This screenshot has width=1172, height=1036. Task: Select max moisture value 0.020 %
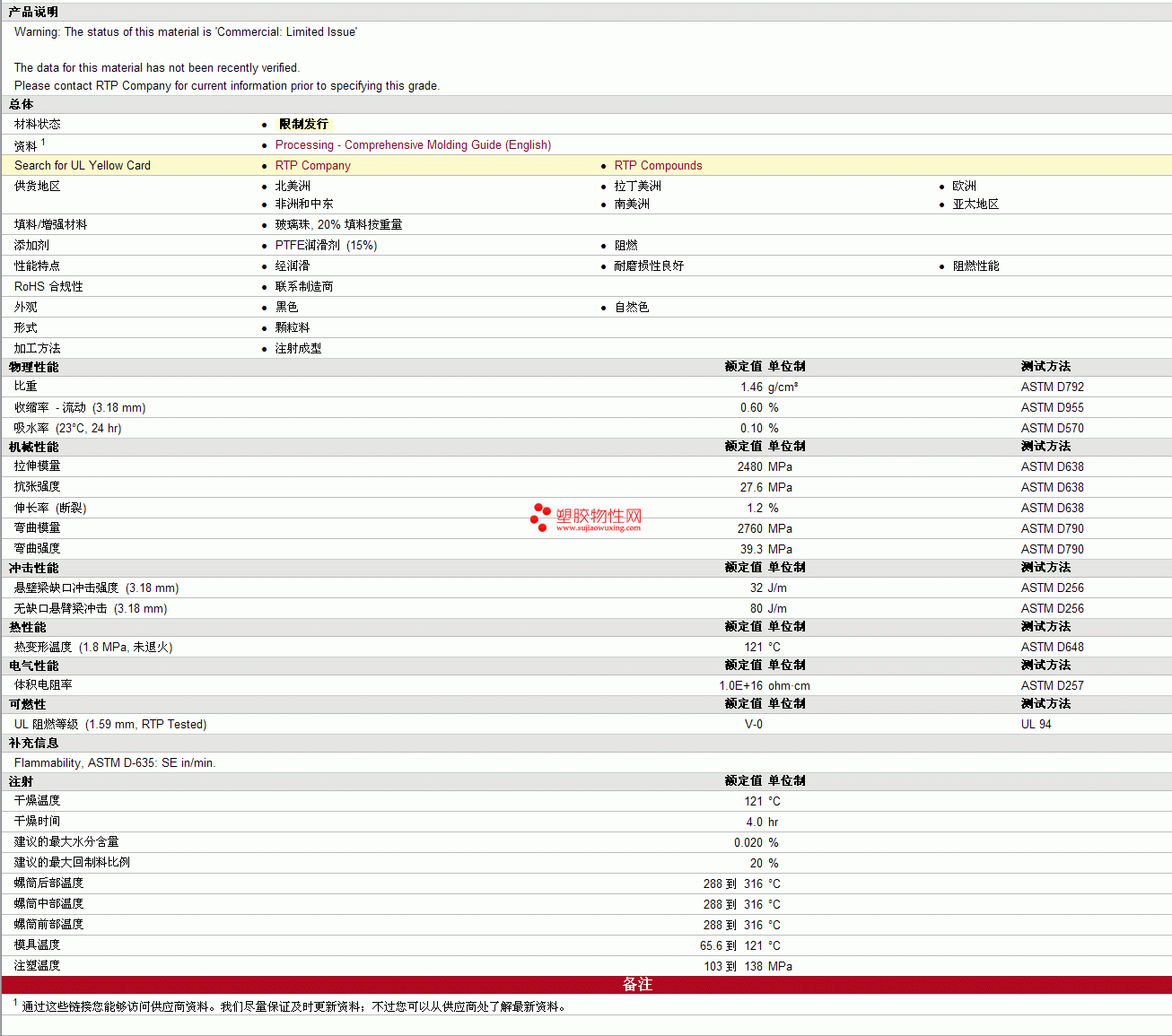757,842
